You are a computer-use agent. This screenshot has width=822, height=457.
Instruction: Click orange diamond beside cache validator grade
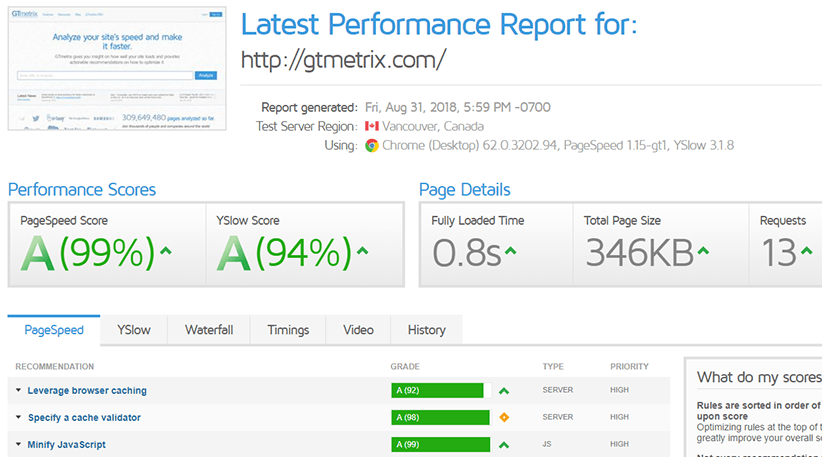click(504, 418)
